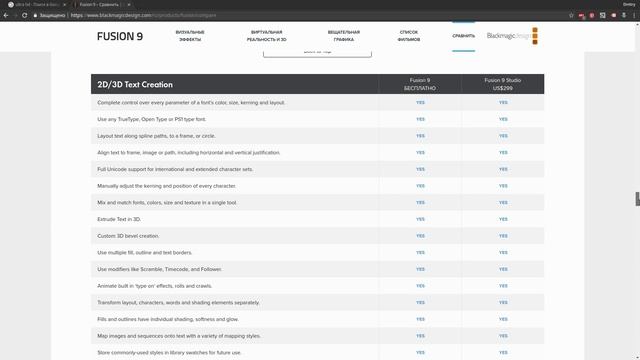Select the Сравнить nav item
Screen dimensions: 640x360
tap(464, 36)
